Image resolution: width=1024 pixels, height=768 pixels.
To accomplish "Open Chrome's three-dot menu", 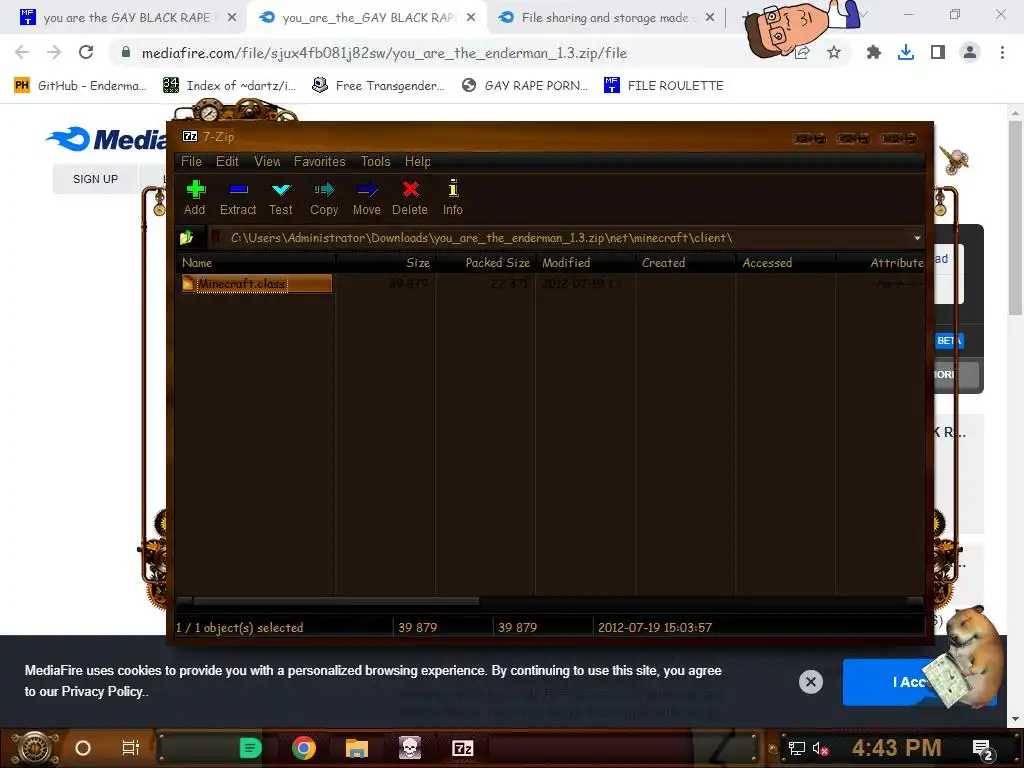I will pos(1002,53).
